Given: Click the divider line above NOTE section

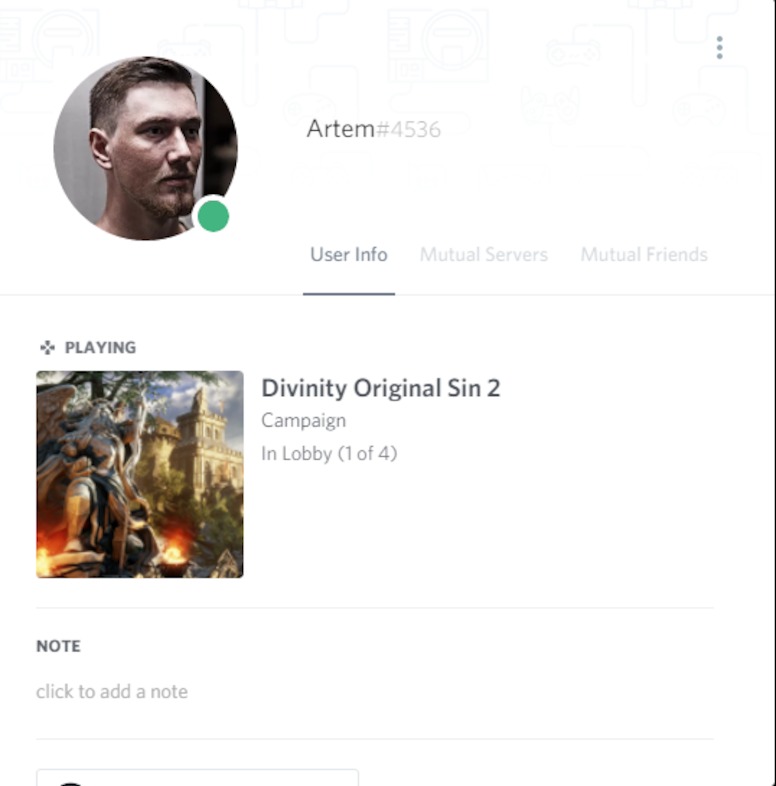Looking at the screenshot, I should (x=374, y=608).
